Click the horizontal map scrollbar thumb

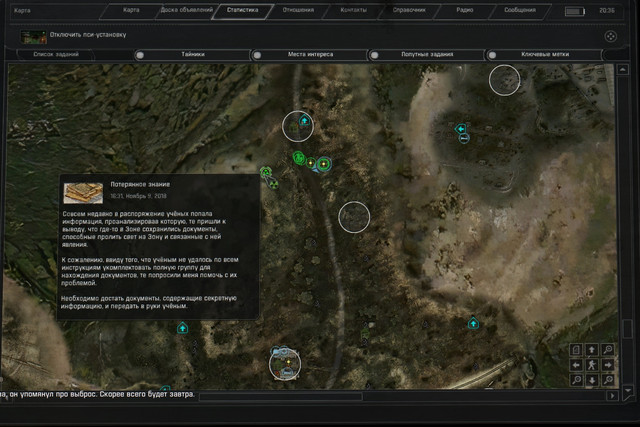pos(280,396)
